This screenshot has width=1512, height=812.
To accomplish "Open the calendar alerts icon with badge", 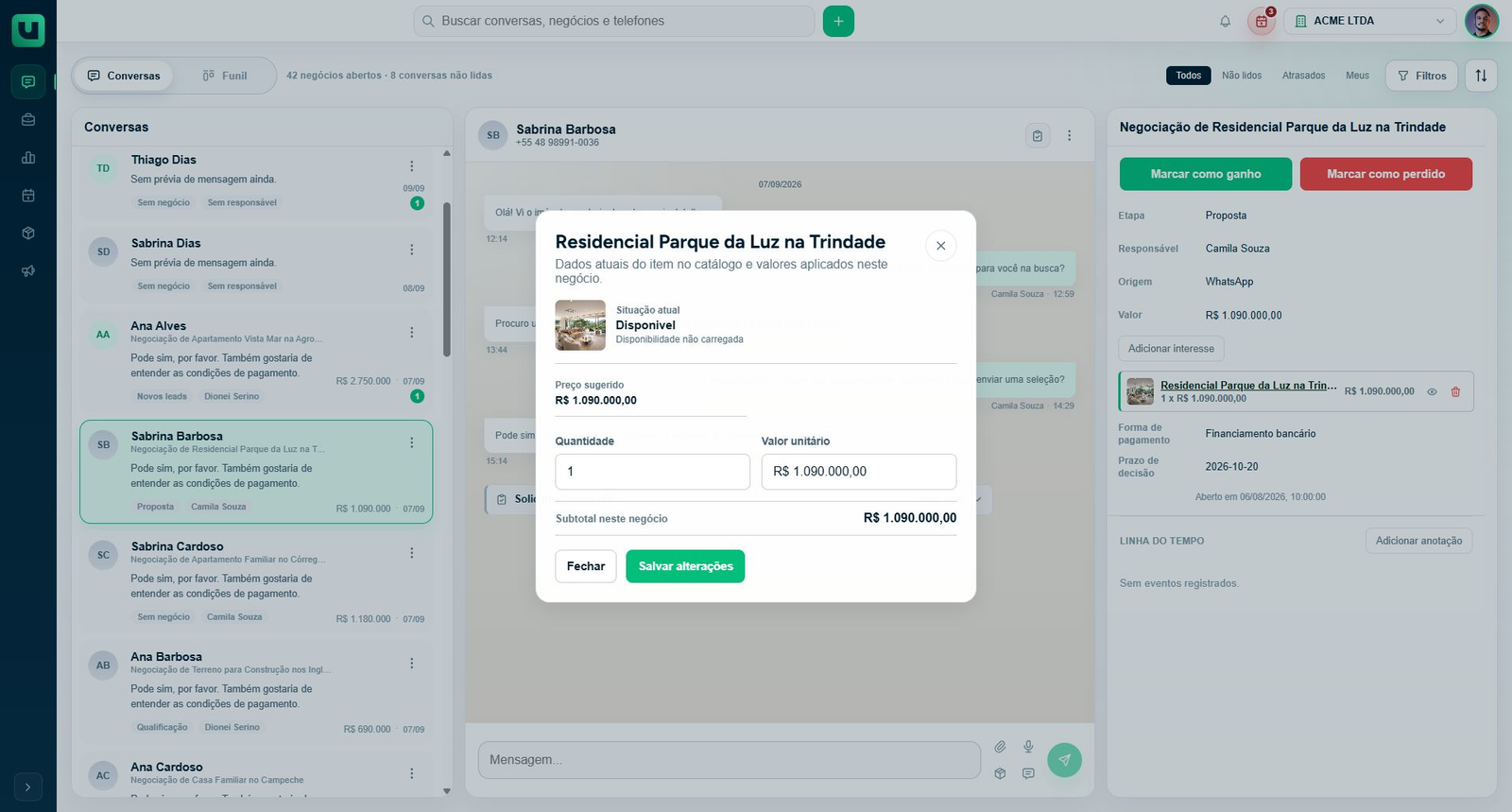I will coord(1262,21).
